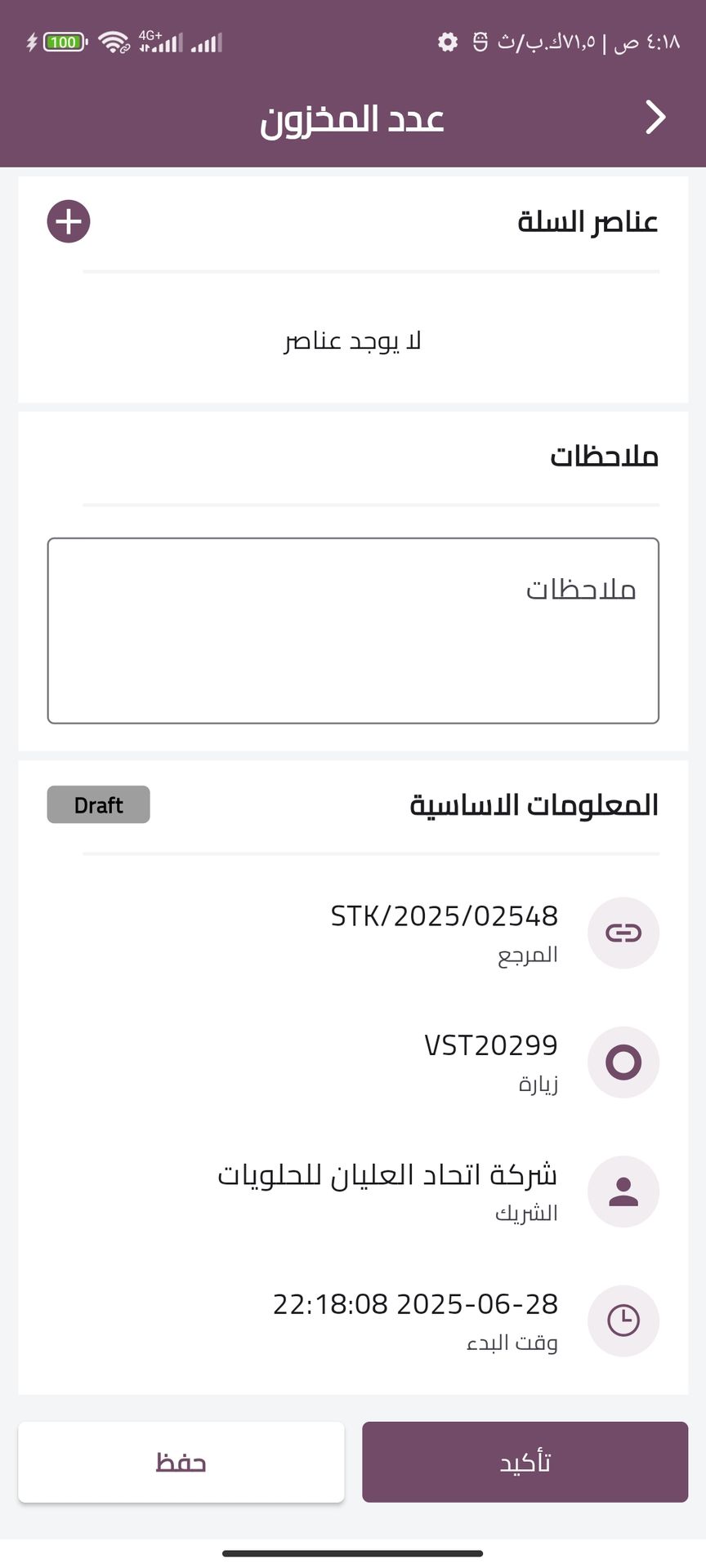Image resolution: width=706 pixels, height=1568 pixels.
Task: Tap the settings gear in status bar
Action: (x=448, y=42)
